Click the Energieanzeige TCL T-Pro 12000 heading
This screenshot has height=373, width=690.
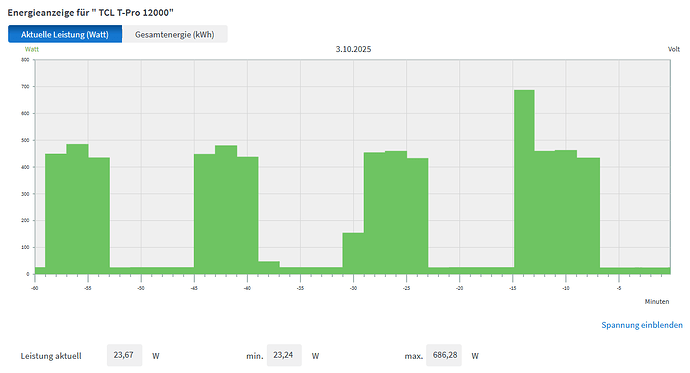[x=91, y=12]
